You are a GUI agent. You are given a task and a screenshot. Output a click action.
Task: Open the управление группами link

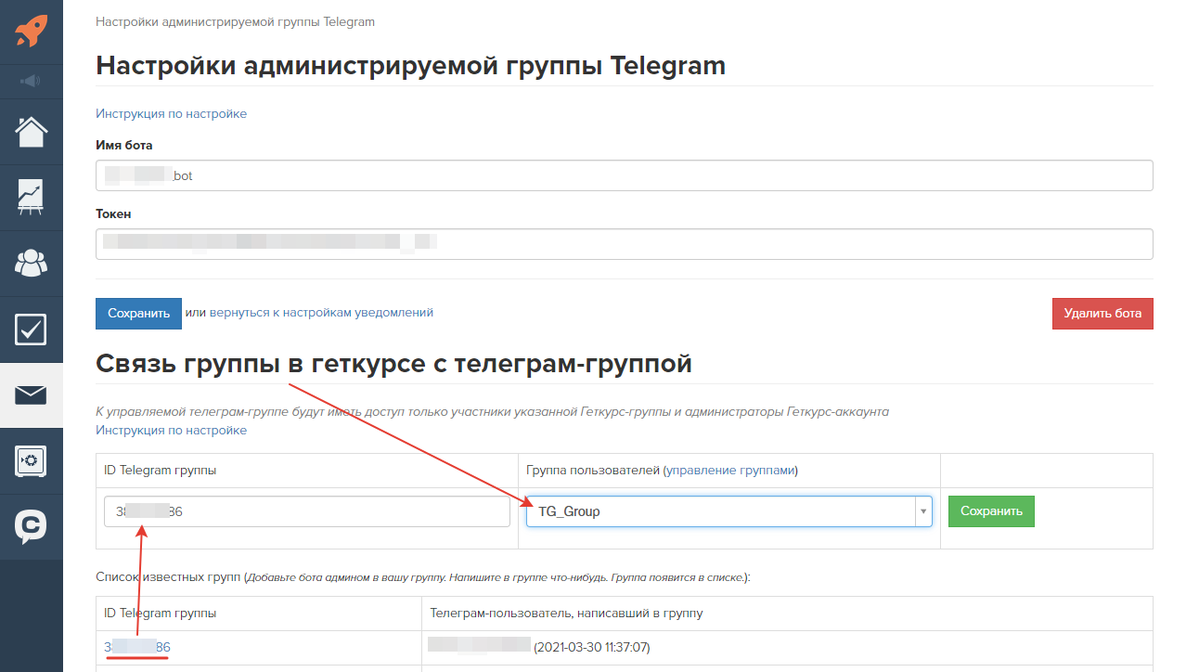730,470
